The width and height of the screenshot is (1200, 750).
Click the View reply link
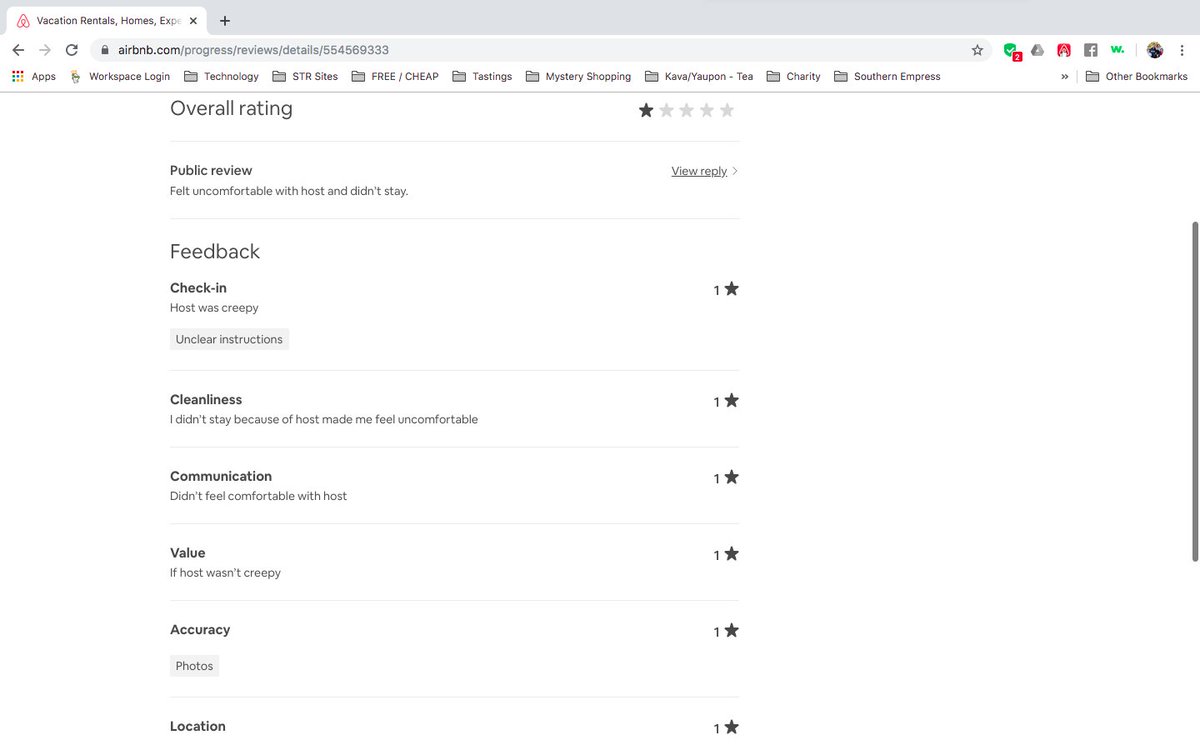tap(698, 171)
